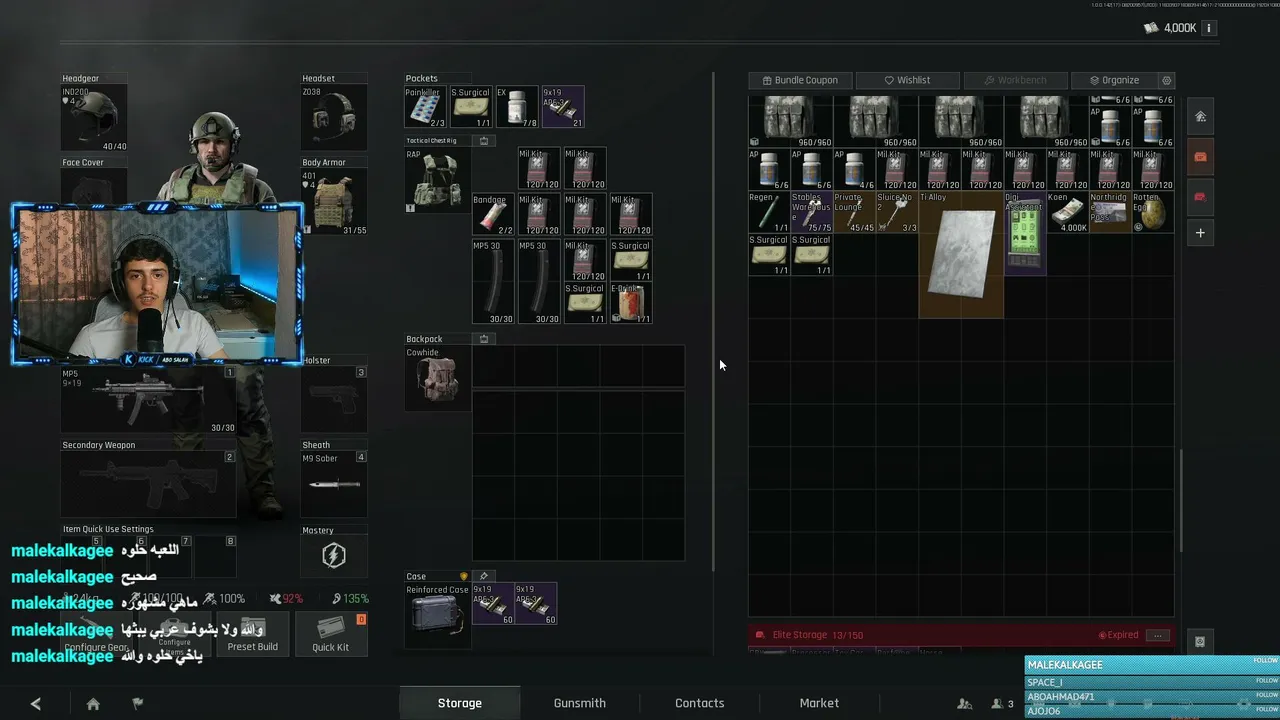This screenshot has width=1280, height=720.
Task: Click the Mastery lightning hexagon icon
Action: coord(334,555)
